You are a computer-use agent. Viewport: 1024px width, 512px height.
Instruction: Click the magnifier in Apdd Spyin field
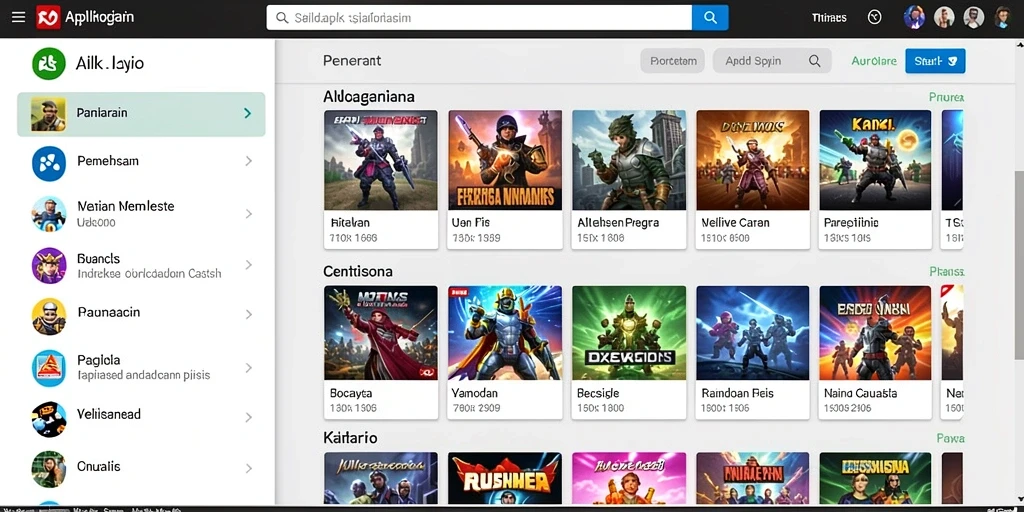[x=814, y=61]
